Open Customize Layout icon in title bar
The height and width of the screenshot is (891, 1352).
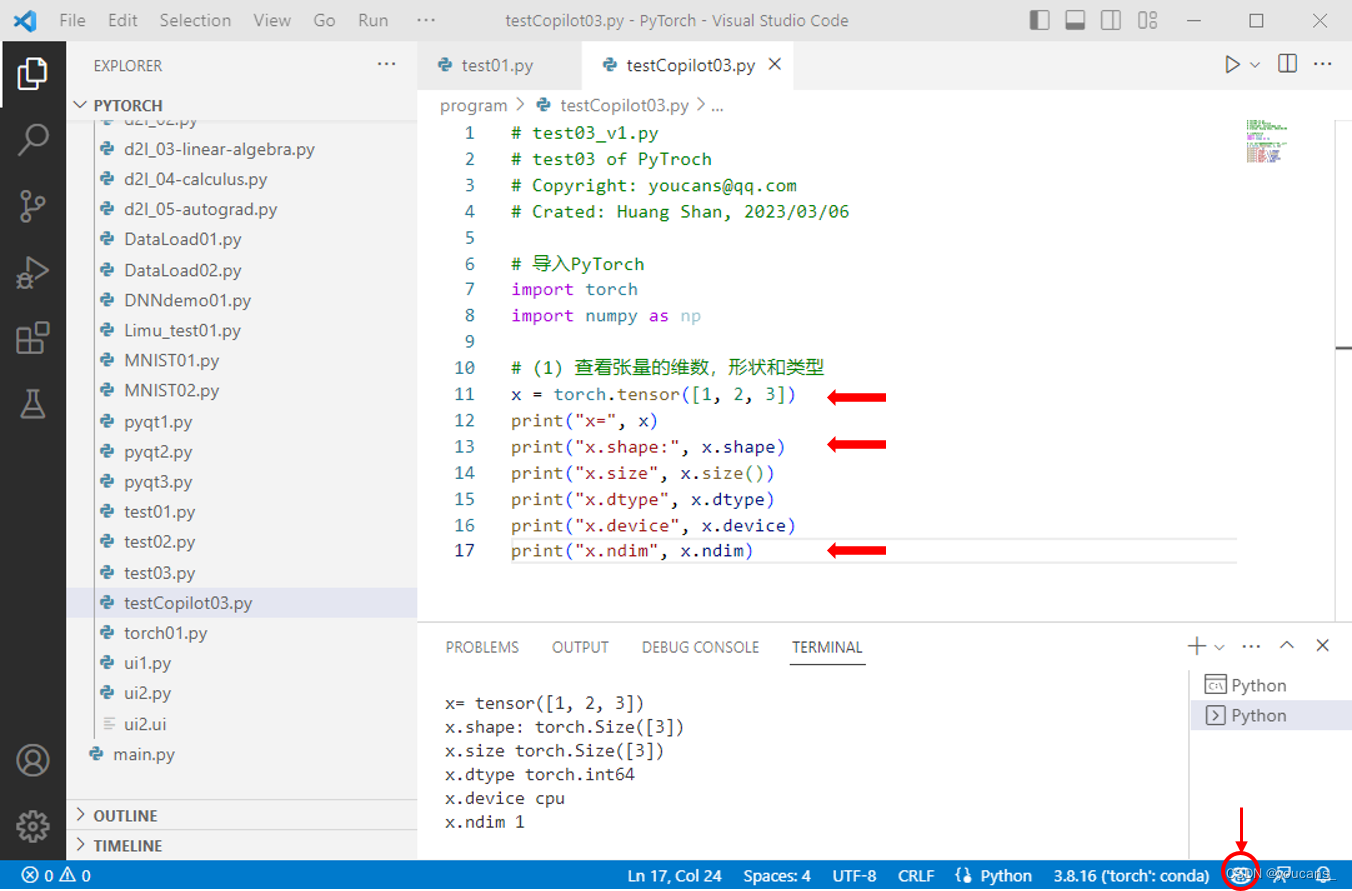1148,20
